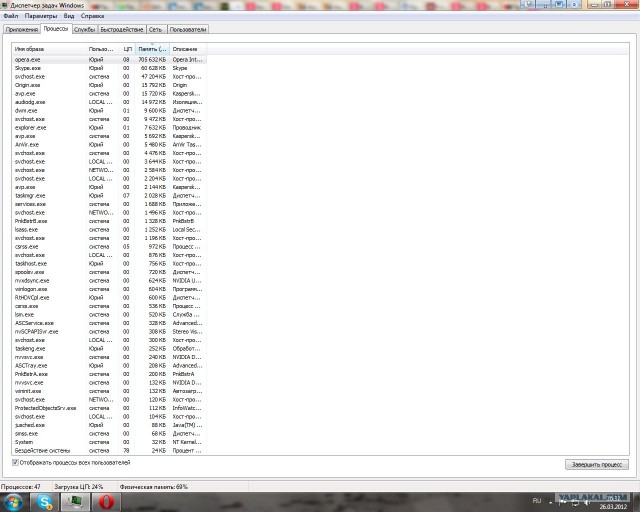
Task: Select the smss.exe process
Action: (x=109, y=434)
